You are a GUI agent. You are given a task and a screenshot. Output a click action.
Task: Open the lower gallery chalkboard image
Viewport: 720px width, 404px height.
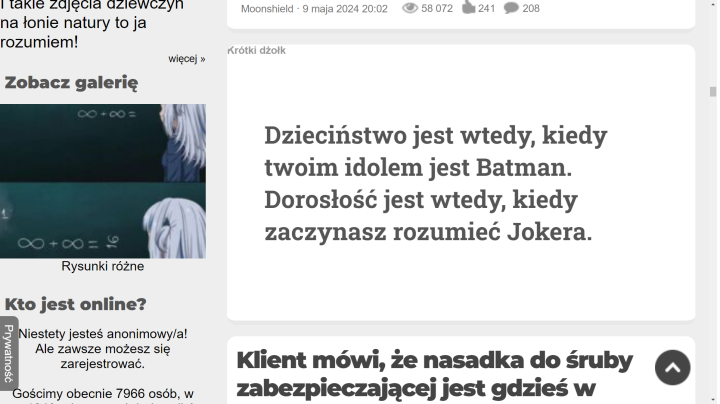103,220
